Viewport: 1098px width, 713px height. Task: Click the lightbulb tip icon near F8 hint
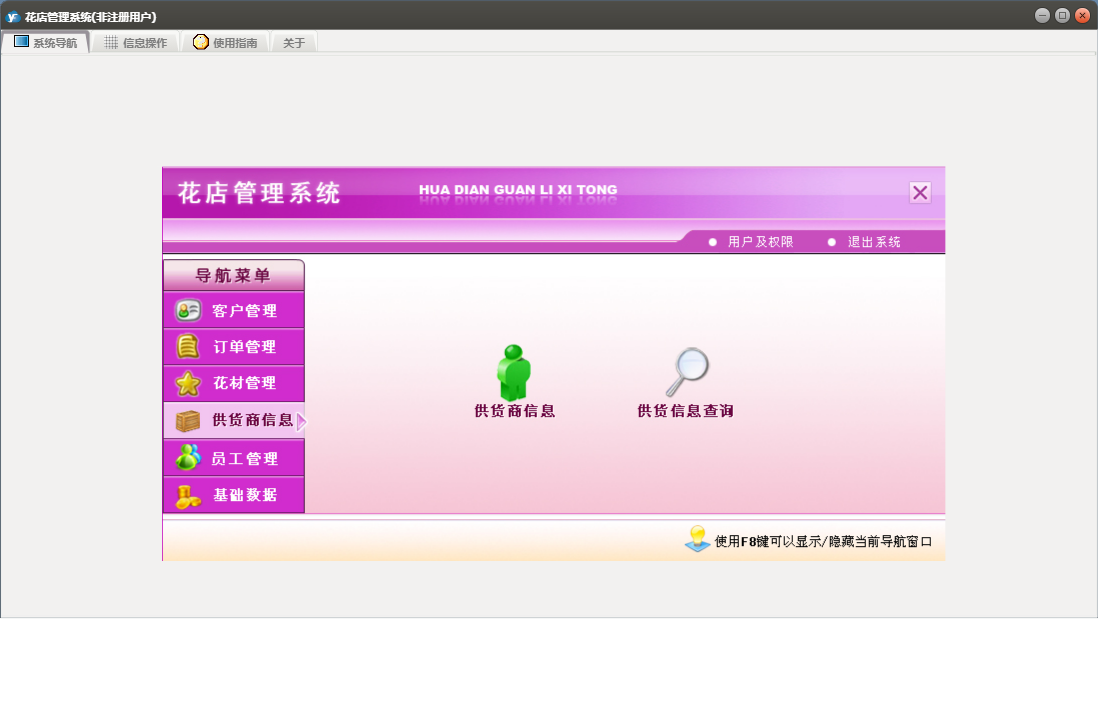tap(697, 540)
